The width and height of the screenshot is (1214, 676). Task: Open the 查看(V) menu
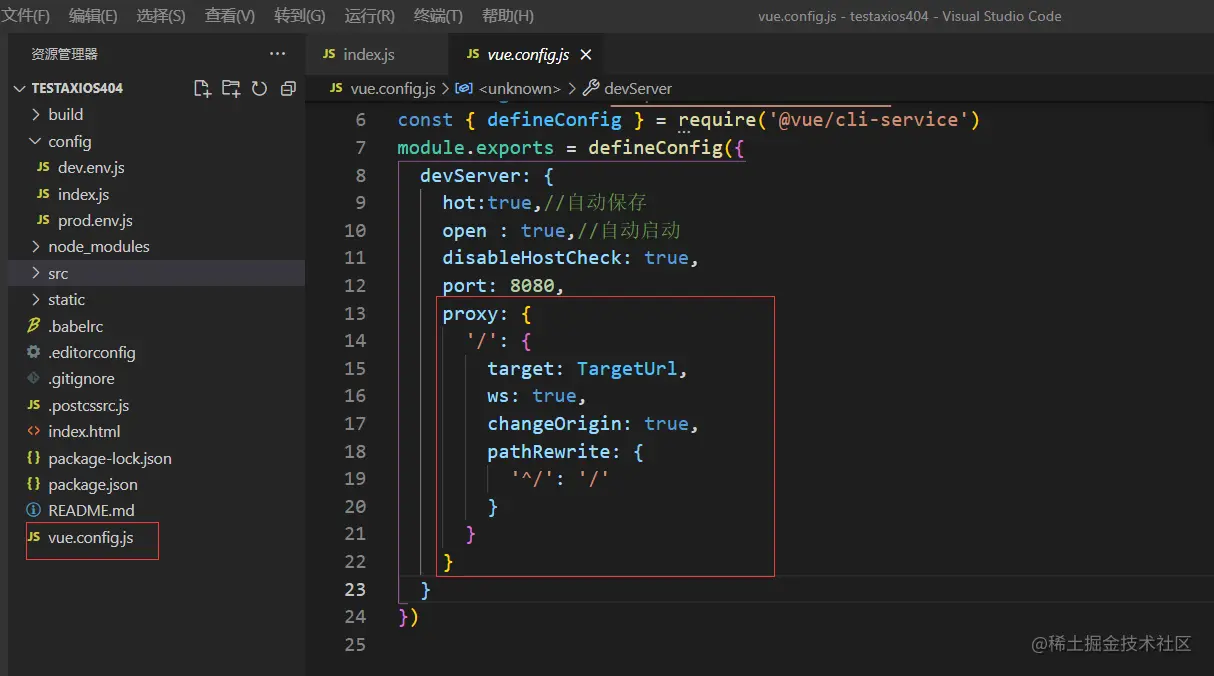point(230,16)
